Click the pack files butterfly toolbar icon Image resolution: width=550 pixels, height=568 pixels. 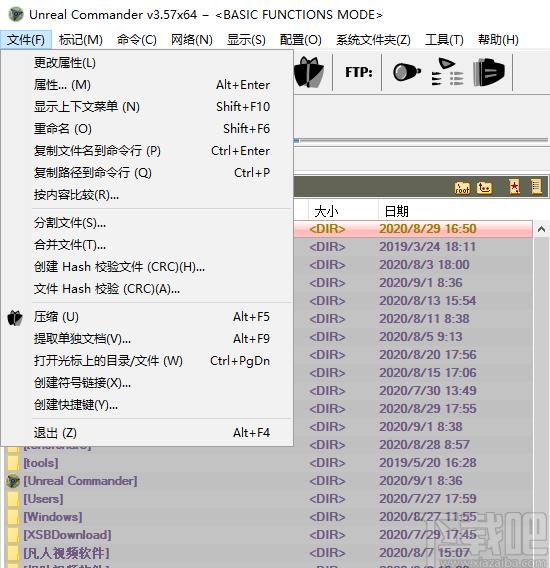309,72
